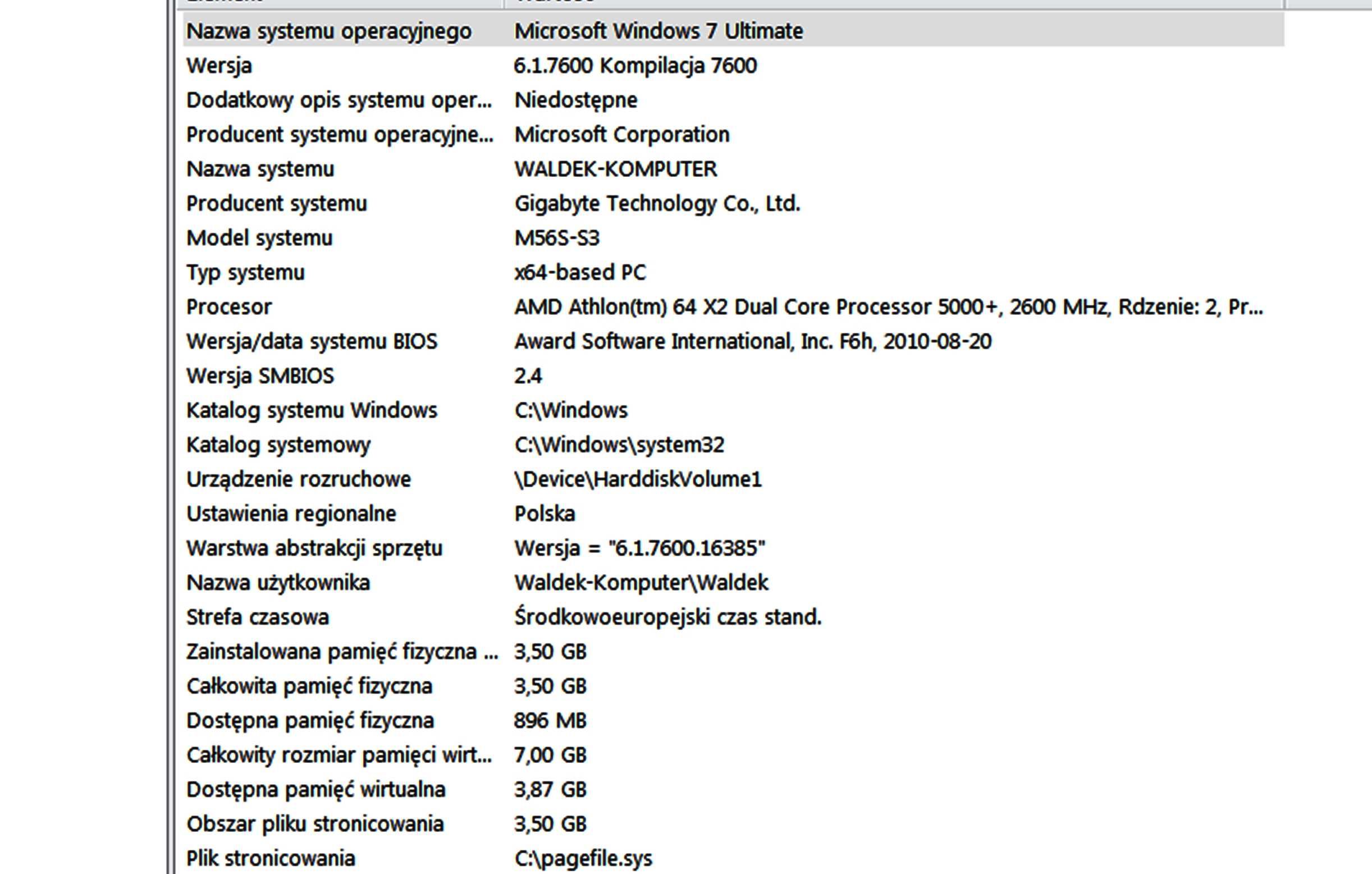Click the value 'Wersja = "6.1.7600.16385"'
This screenshot has height=874, width=1372.
pos(639,548)
